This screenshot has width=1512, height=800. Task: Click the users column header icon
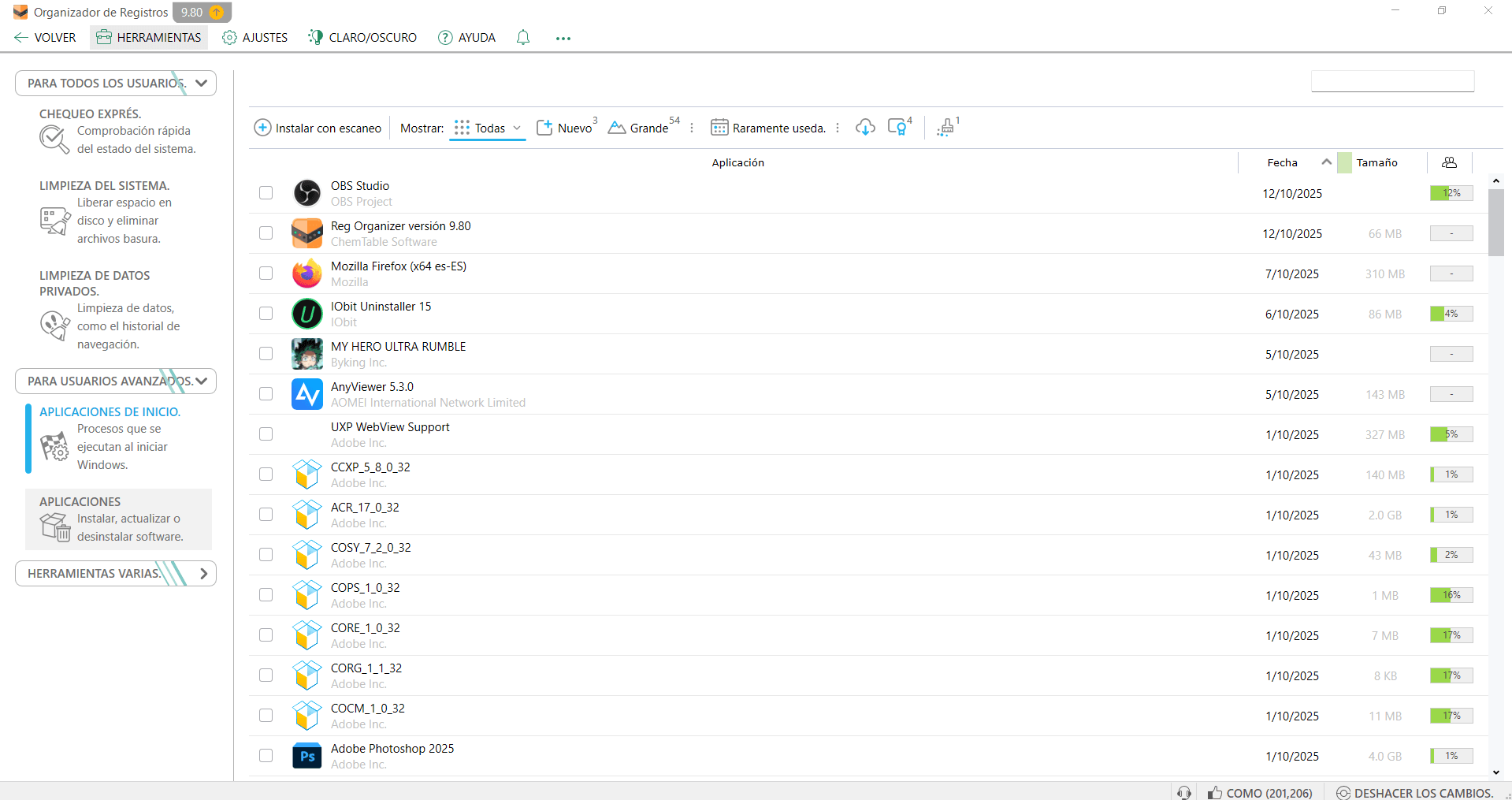(x=1449, y=162)
